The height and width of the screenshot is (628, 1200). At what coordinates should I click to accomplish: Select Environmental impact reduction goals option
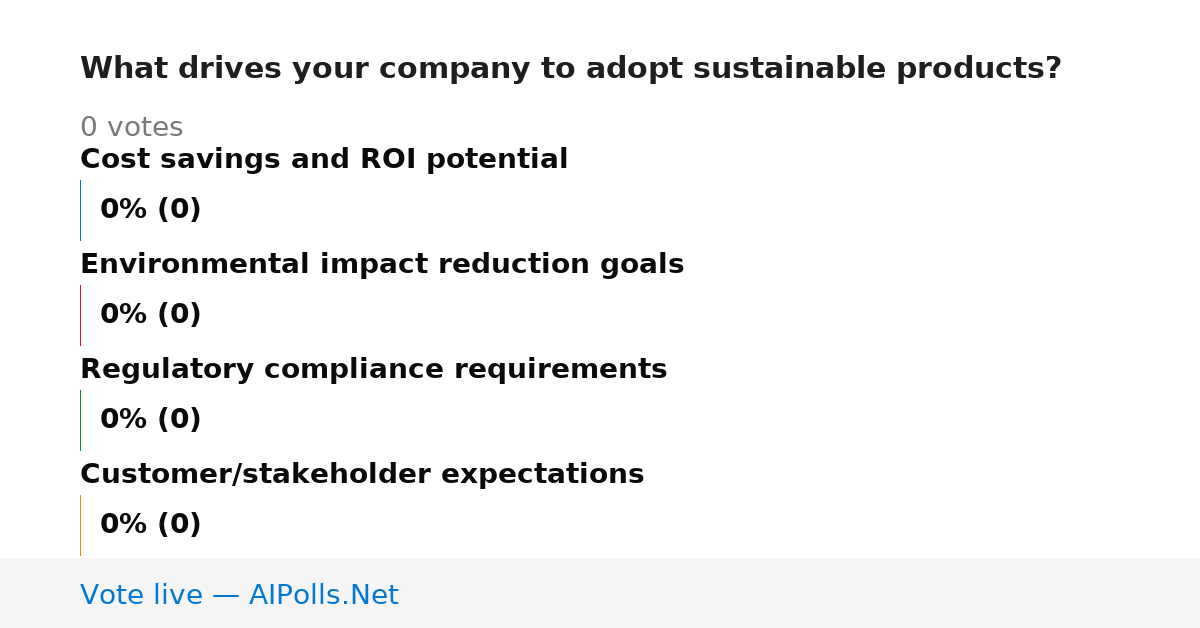pos(382,264)
